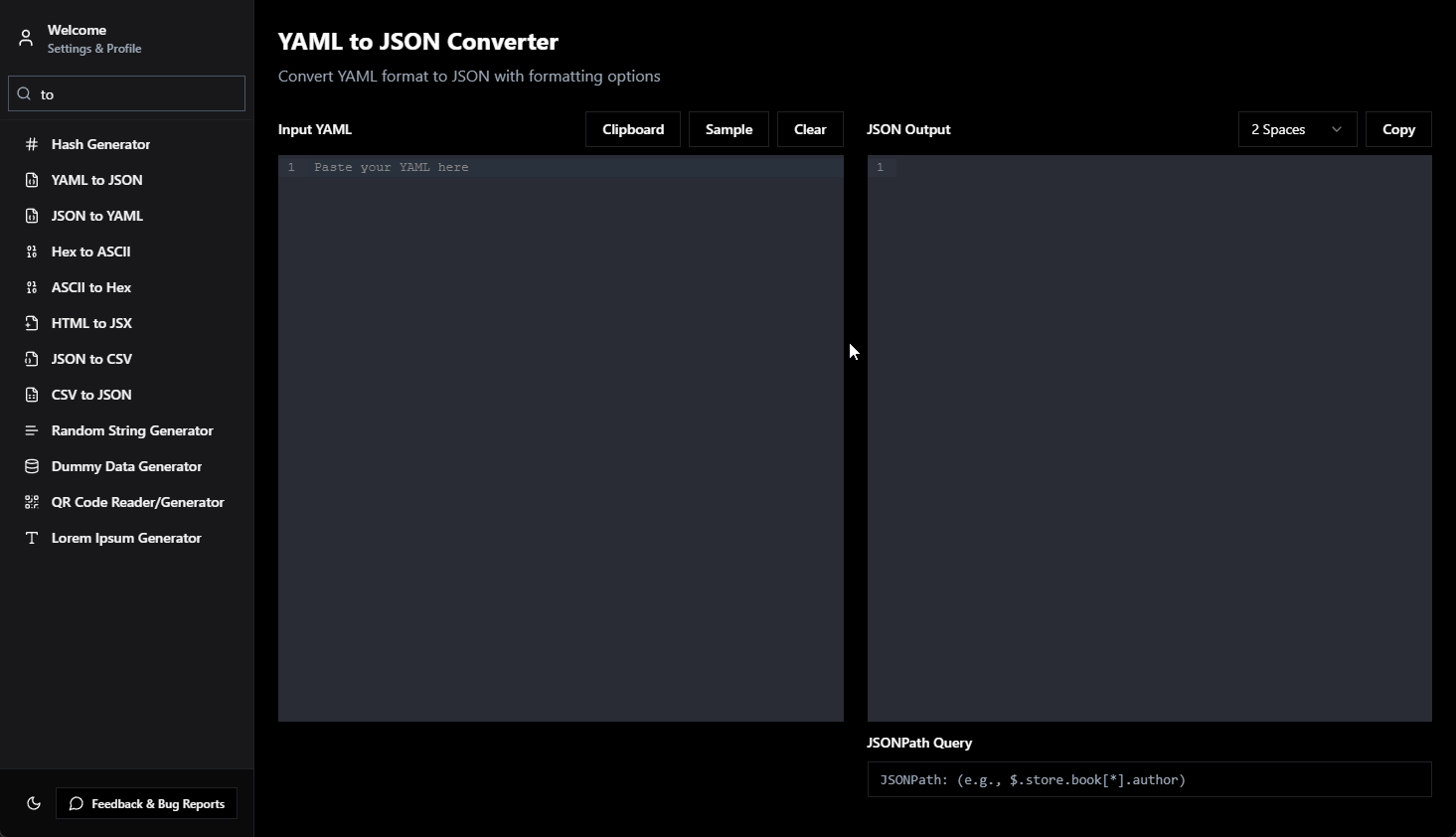This screenshot has width=1456, height=837.
Task: Clear the YAML input
Action: point(809,129)
